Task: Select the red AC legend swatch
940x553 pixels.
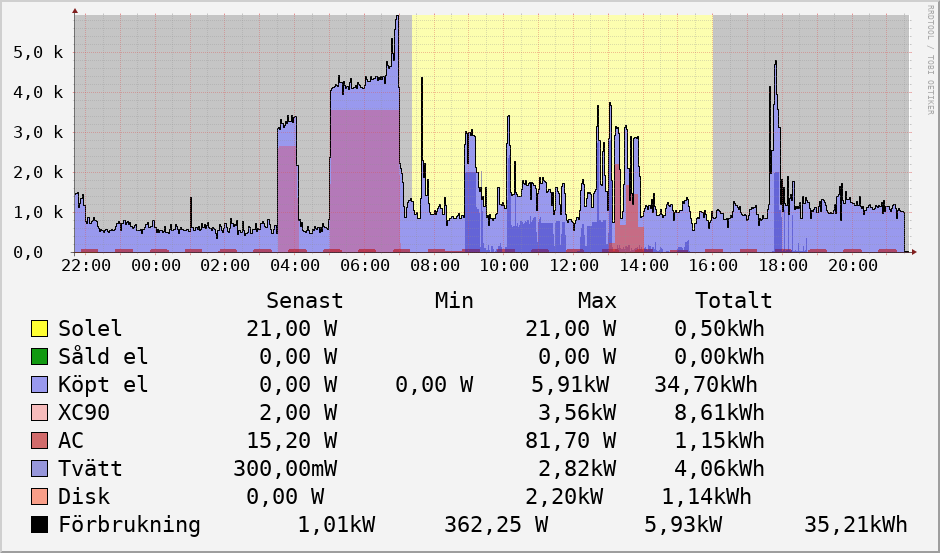Action: pyautogui.click(x=40, y=441)
